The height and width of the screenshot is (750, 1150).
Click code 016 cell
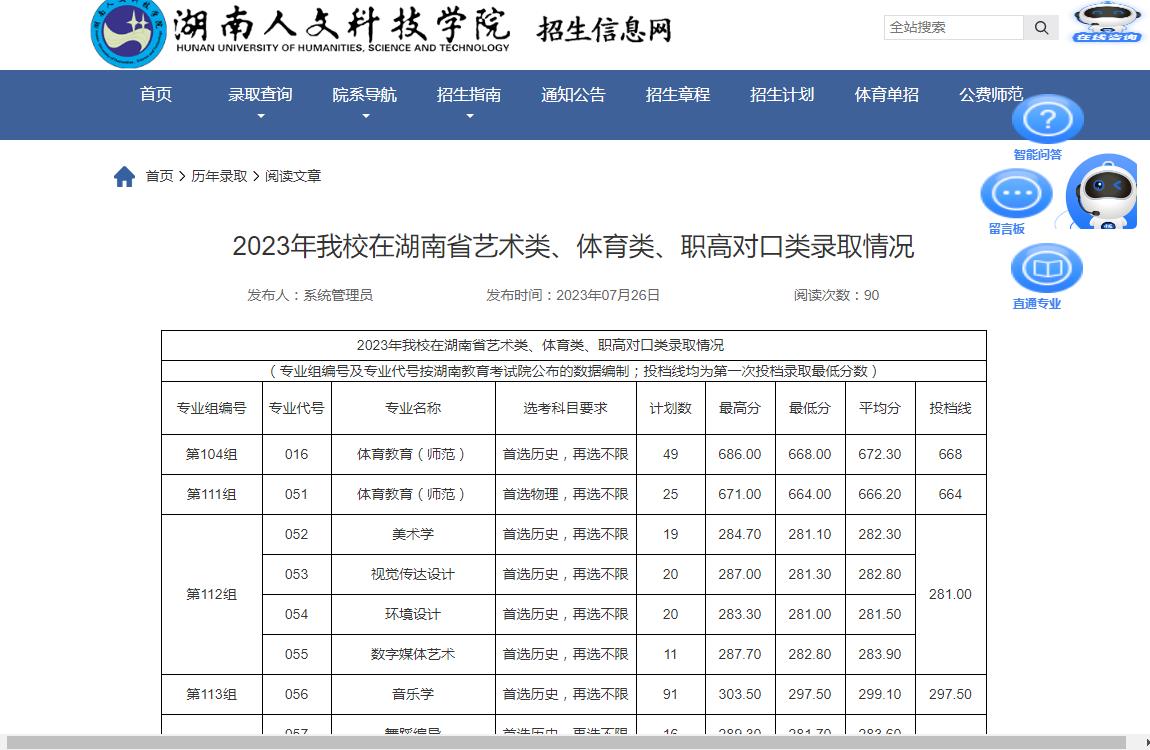(296, 455)
